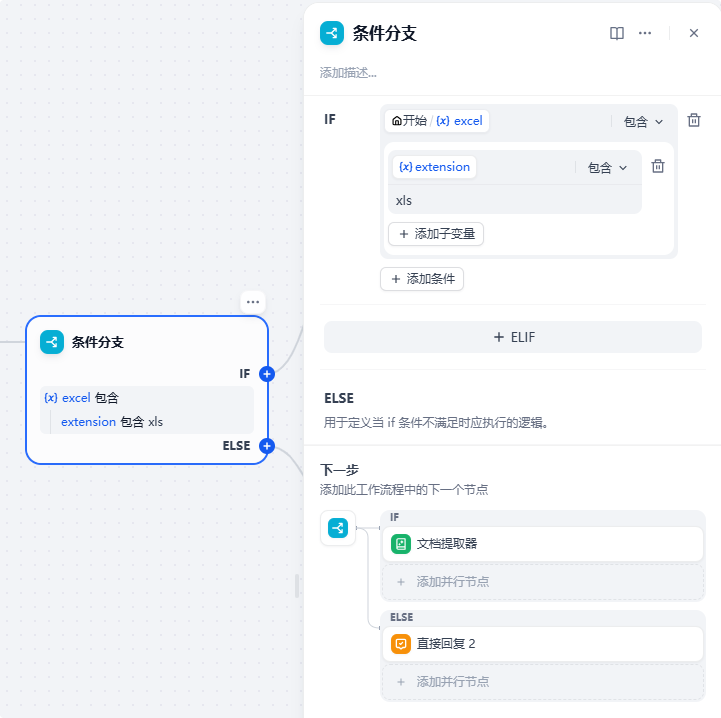
Task: Close the 条件分支 settings panel
Action: [x=694, y=33]
